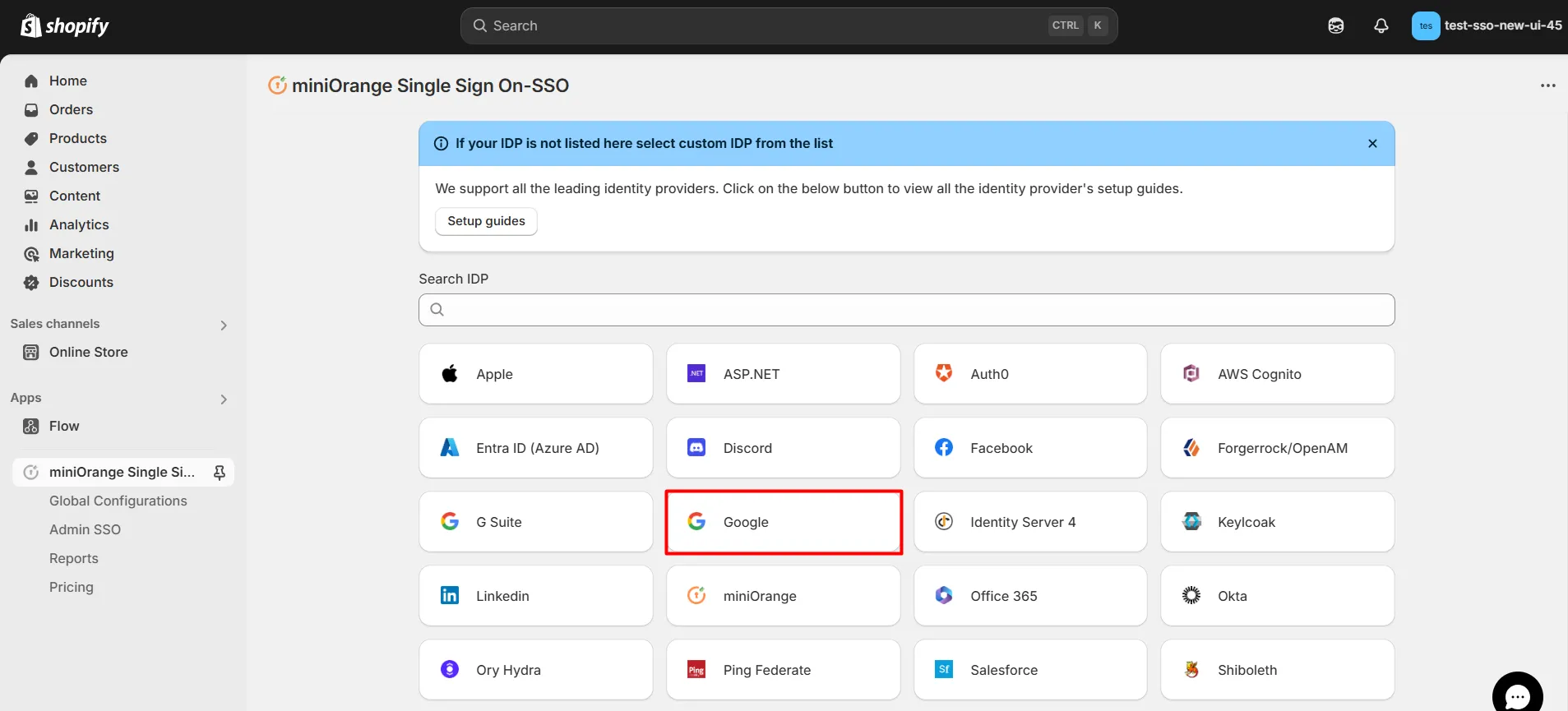
Task: Choose the Salesforce provider
Action: (1030, 670)
